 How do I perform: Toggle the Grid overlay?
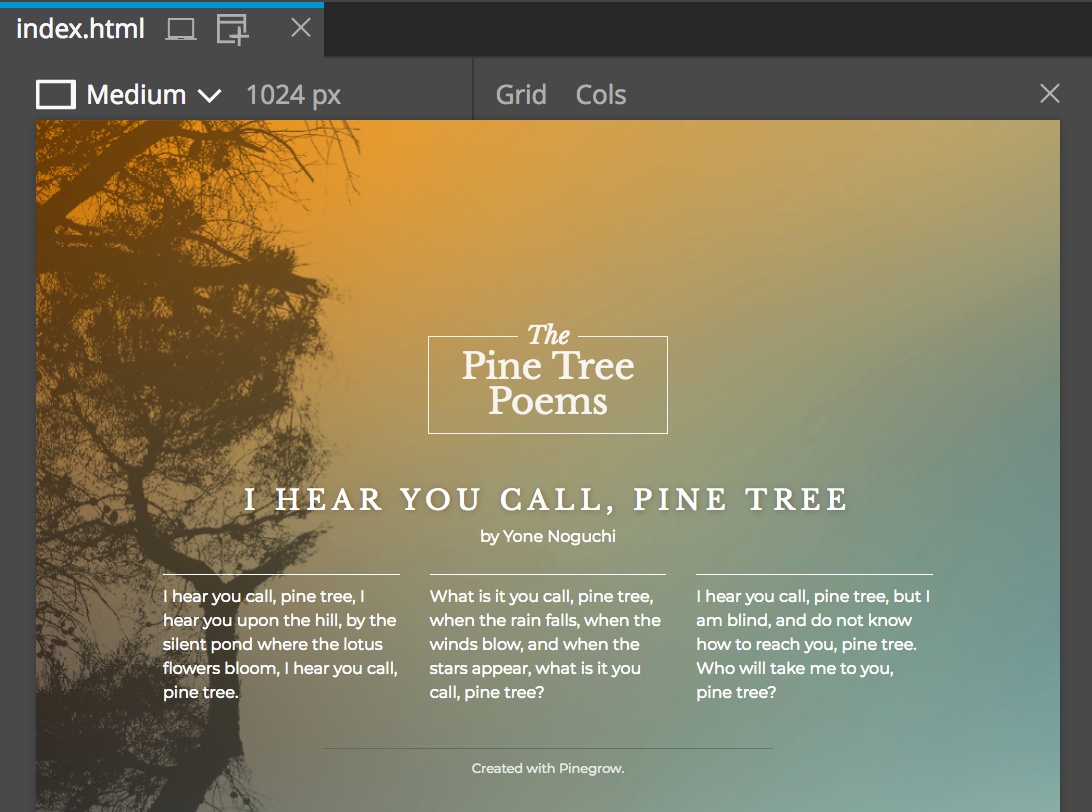pyautogui.click(x=521, y=95)
